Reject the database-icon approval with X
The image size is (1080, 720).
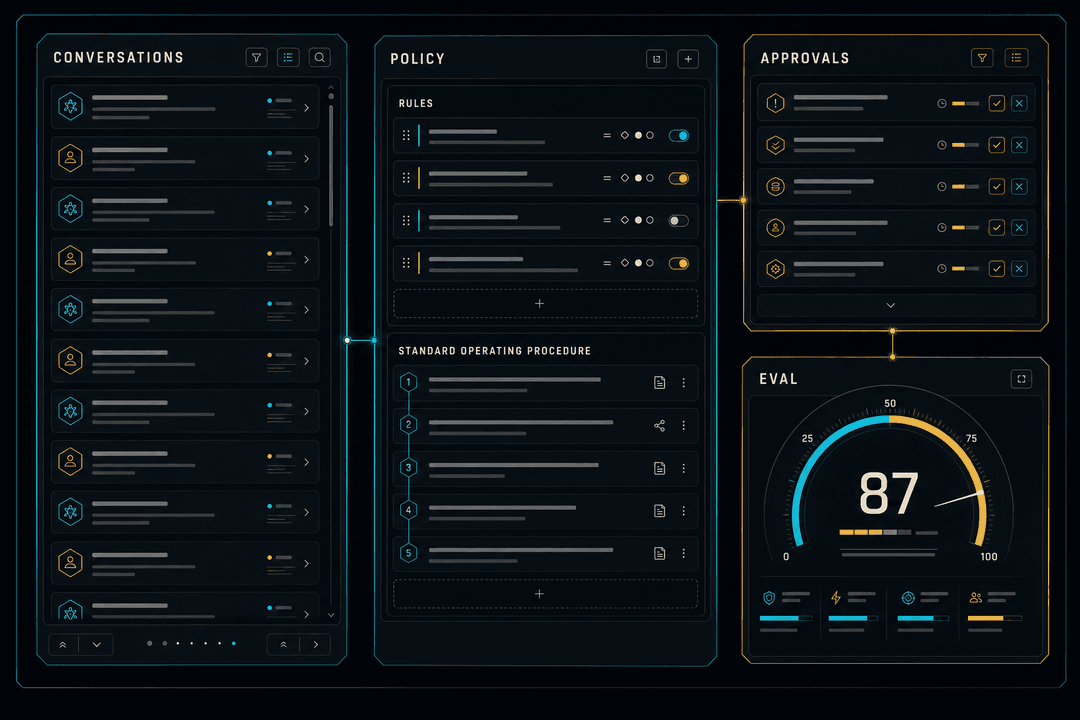[x=1019, y=186]
